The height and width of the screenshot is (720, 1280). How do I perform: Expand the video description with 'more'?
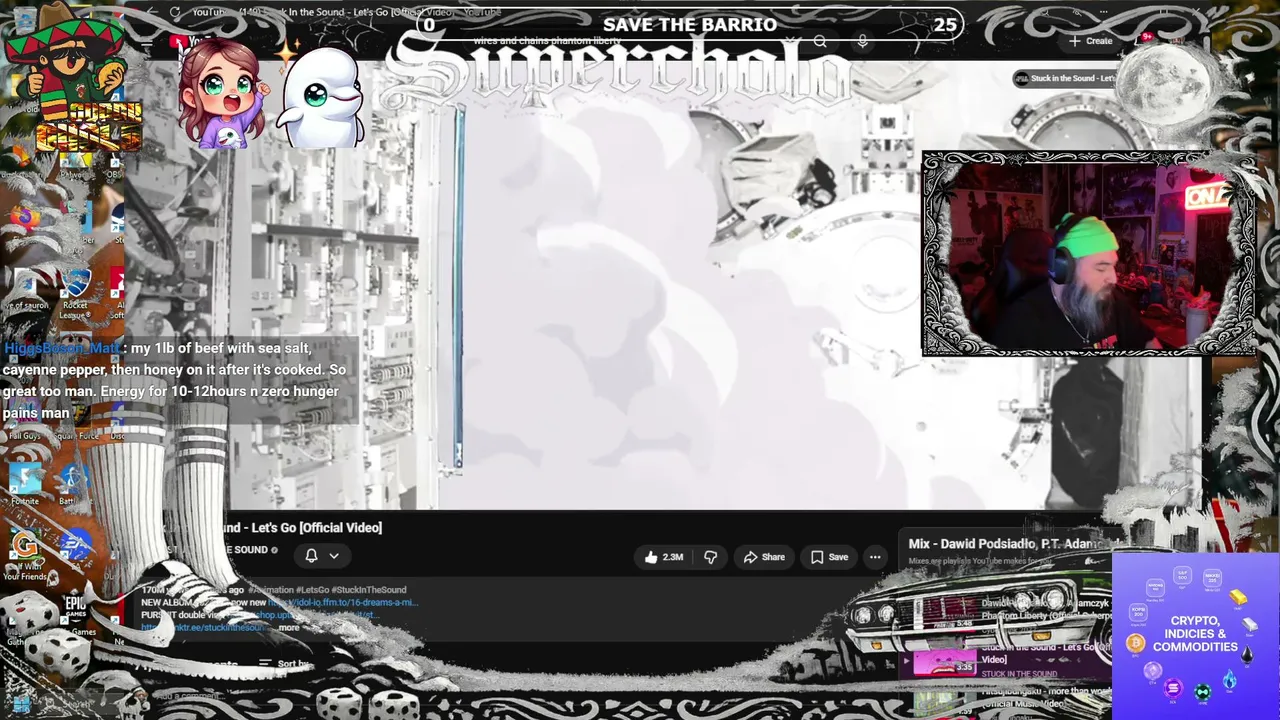click(289, 627)
